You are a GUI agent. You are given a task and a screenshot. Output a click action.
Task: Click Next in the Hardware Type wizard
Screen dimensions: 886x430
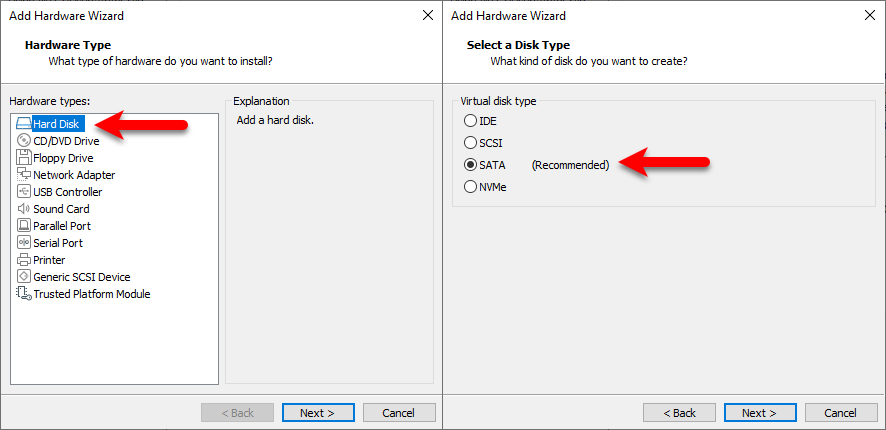tap(318, 412)
